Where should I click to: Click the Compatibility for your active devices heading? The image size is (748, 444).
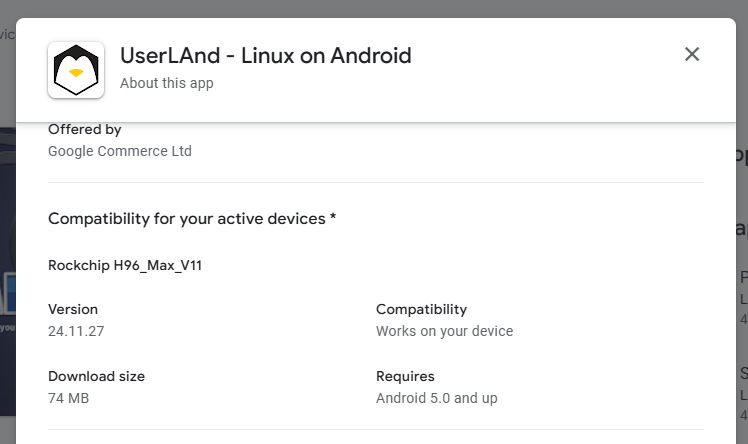coord(191,218)
